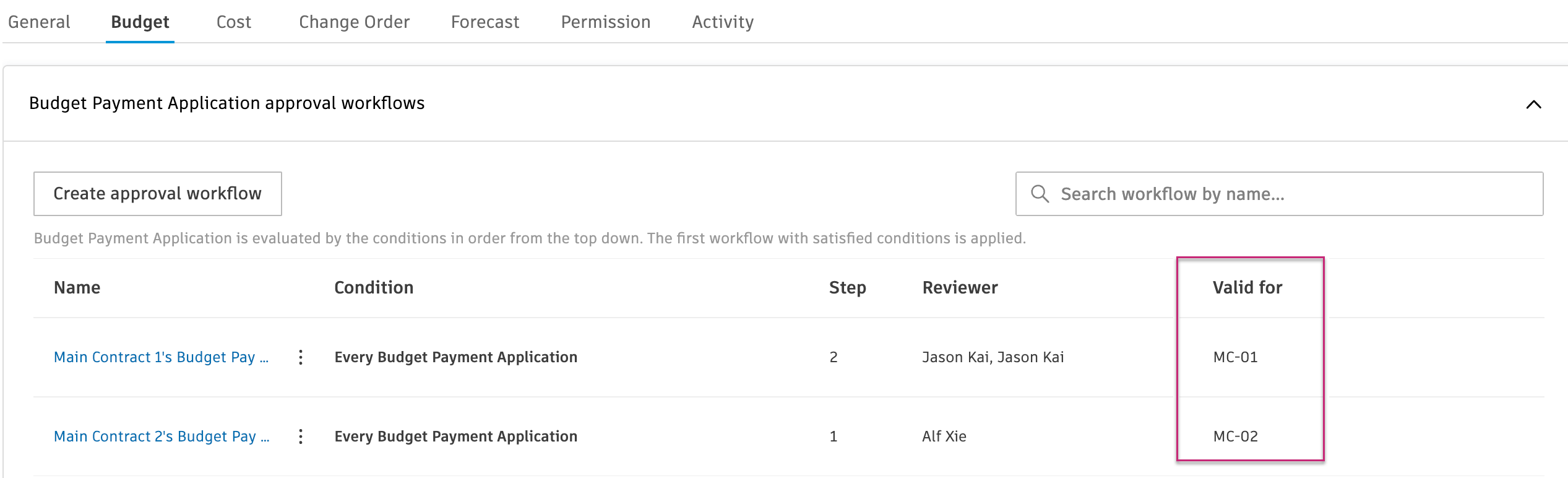Open the Permission tab
The height and width of the screenshot is (478, 1568).
click(605, 22)
